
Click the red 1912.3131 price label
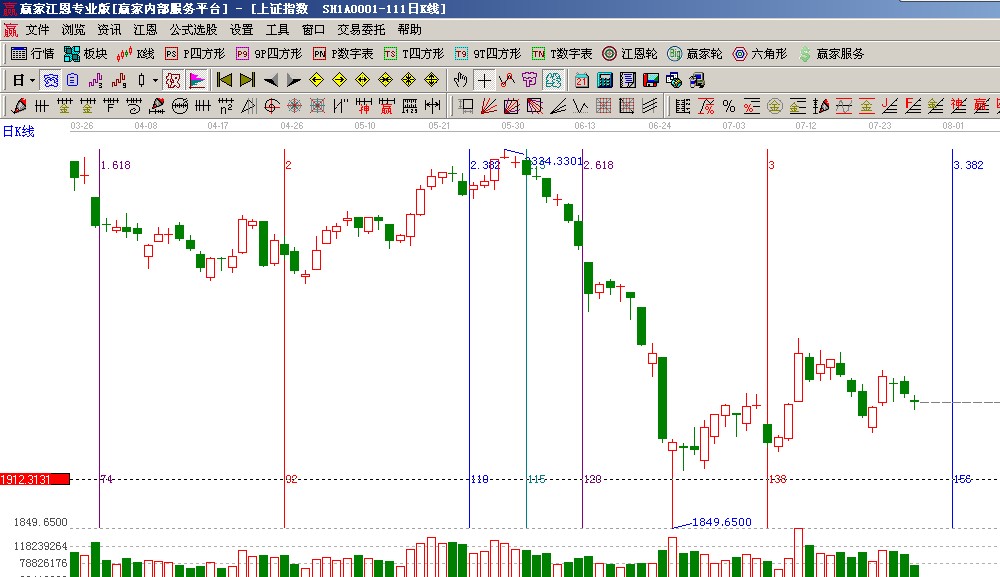tap(35, 480)
